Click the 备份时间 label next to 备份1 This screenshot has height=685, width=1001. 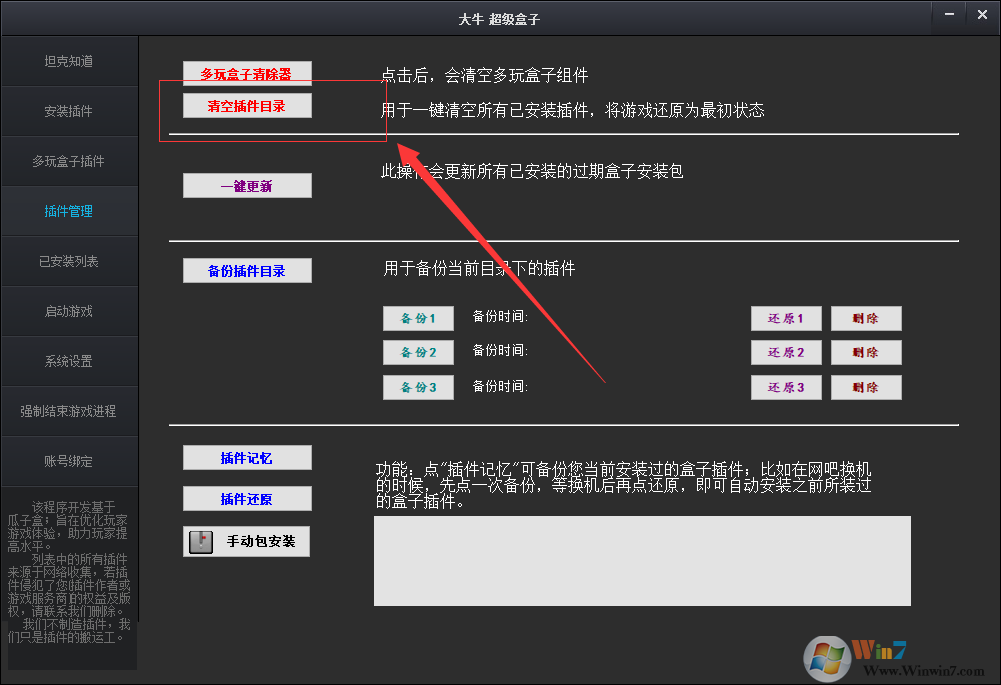click(500, 316)
